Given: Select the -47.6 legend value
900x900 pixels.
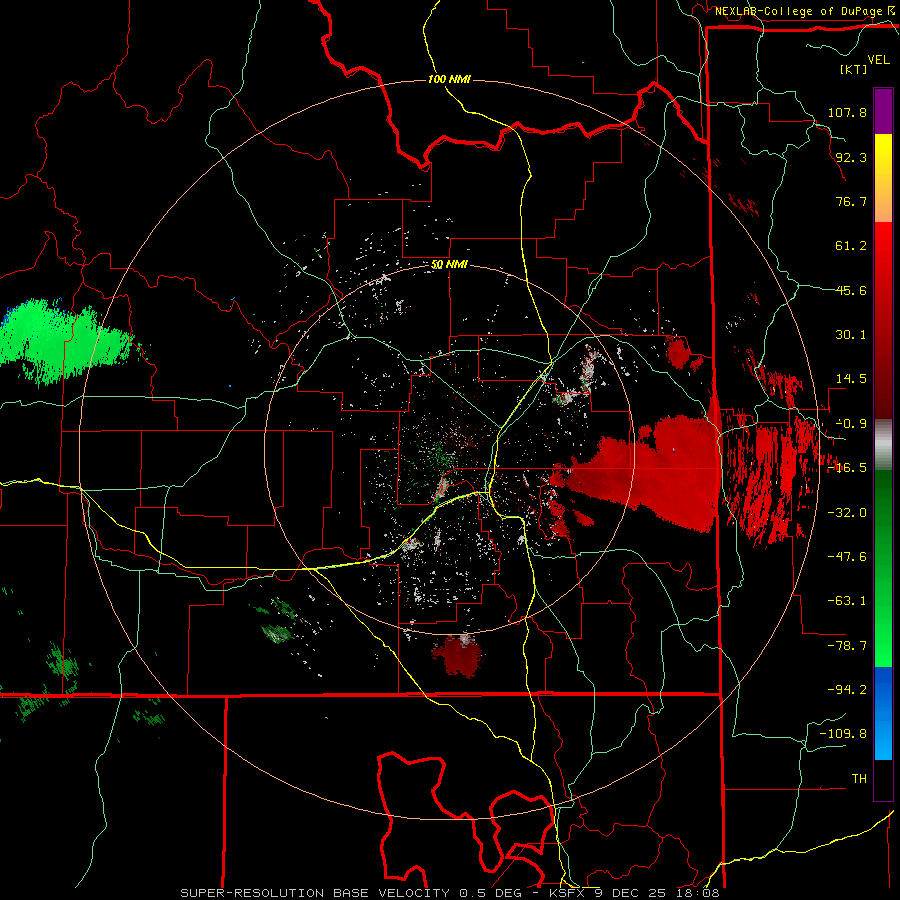Looking at the screenshot, I should [847, 557].
